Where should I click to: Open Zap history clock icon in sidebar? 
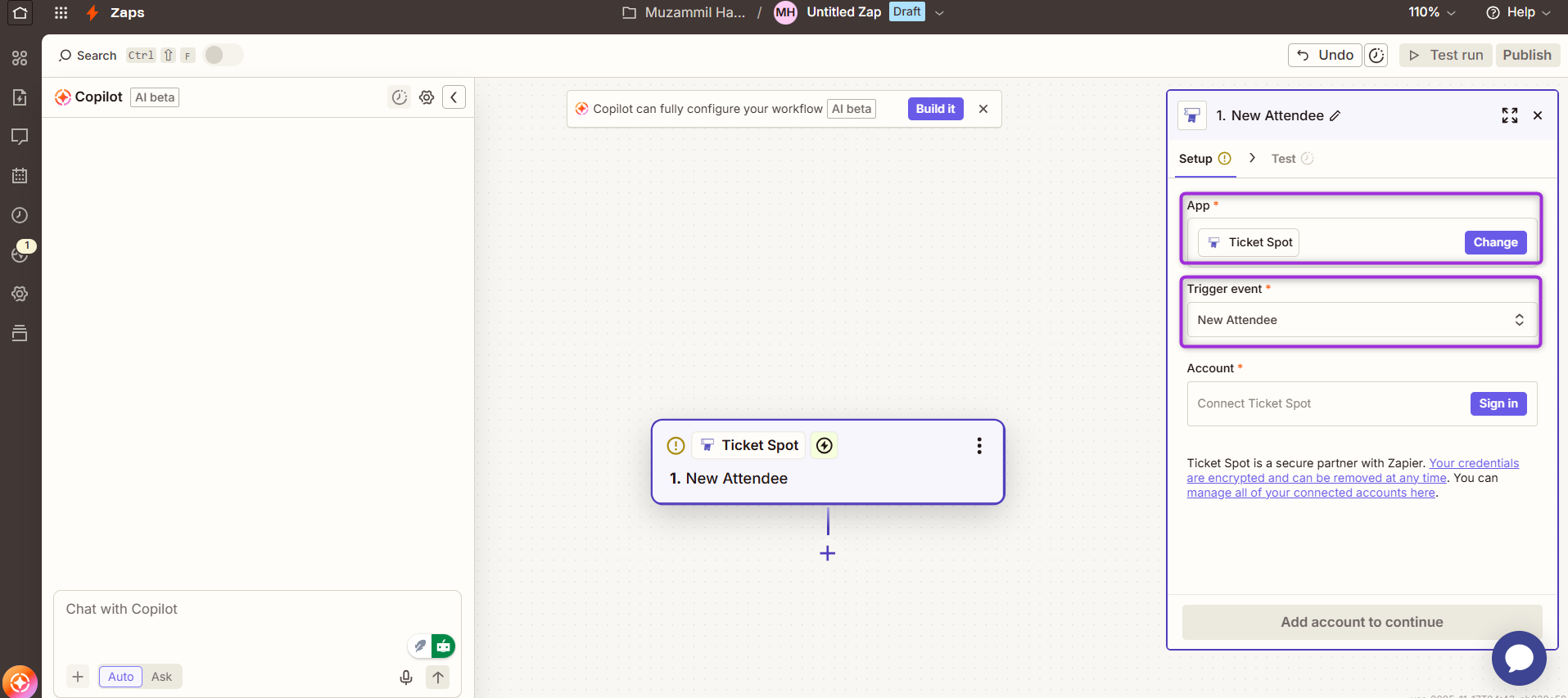(20, 215)
